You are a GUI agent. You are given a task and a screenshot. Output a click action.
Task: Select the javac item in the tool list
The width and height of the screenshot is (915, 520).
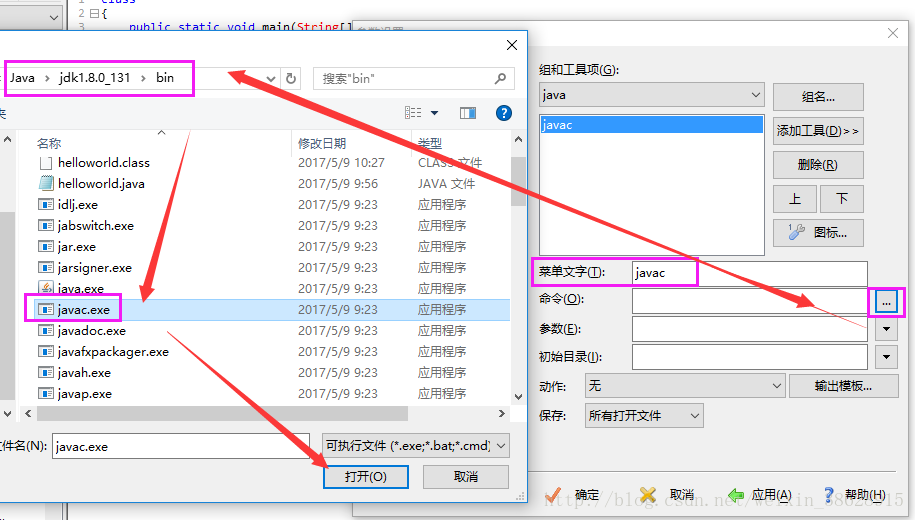pyautogui.click(x=651, y=124)
